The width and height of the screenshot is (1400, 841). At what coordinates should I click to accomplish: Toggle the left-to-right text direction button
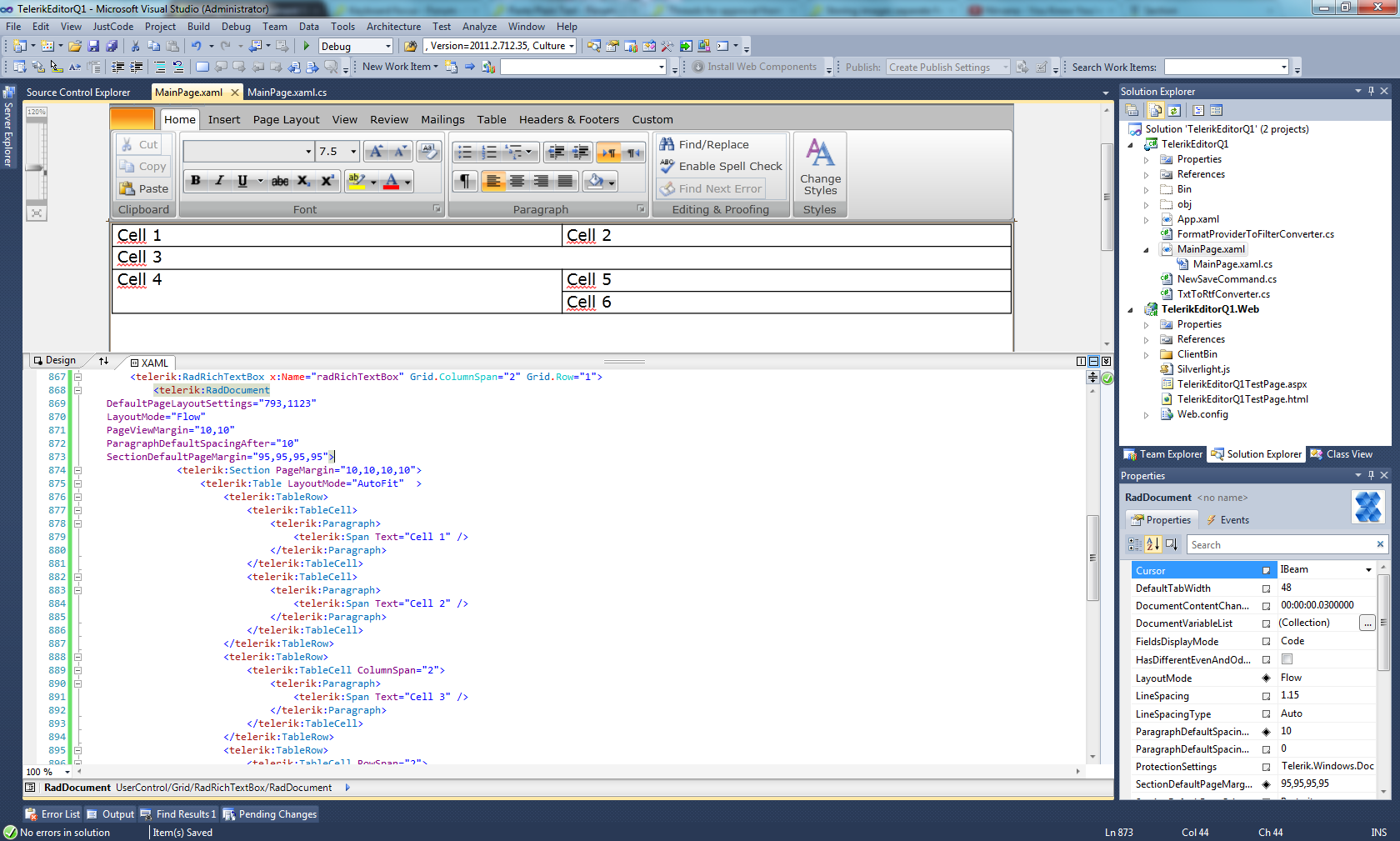pyautogui.click(x=609, y=152)
